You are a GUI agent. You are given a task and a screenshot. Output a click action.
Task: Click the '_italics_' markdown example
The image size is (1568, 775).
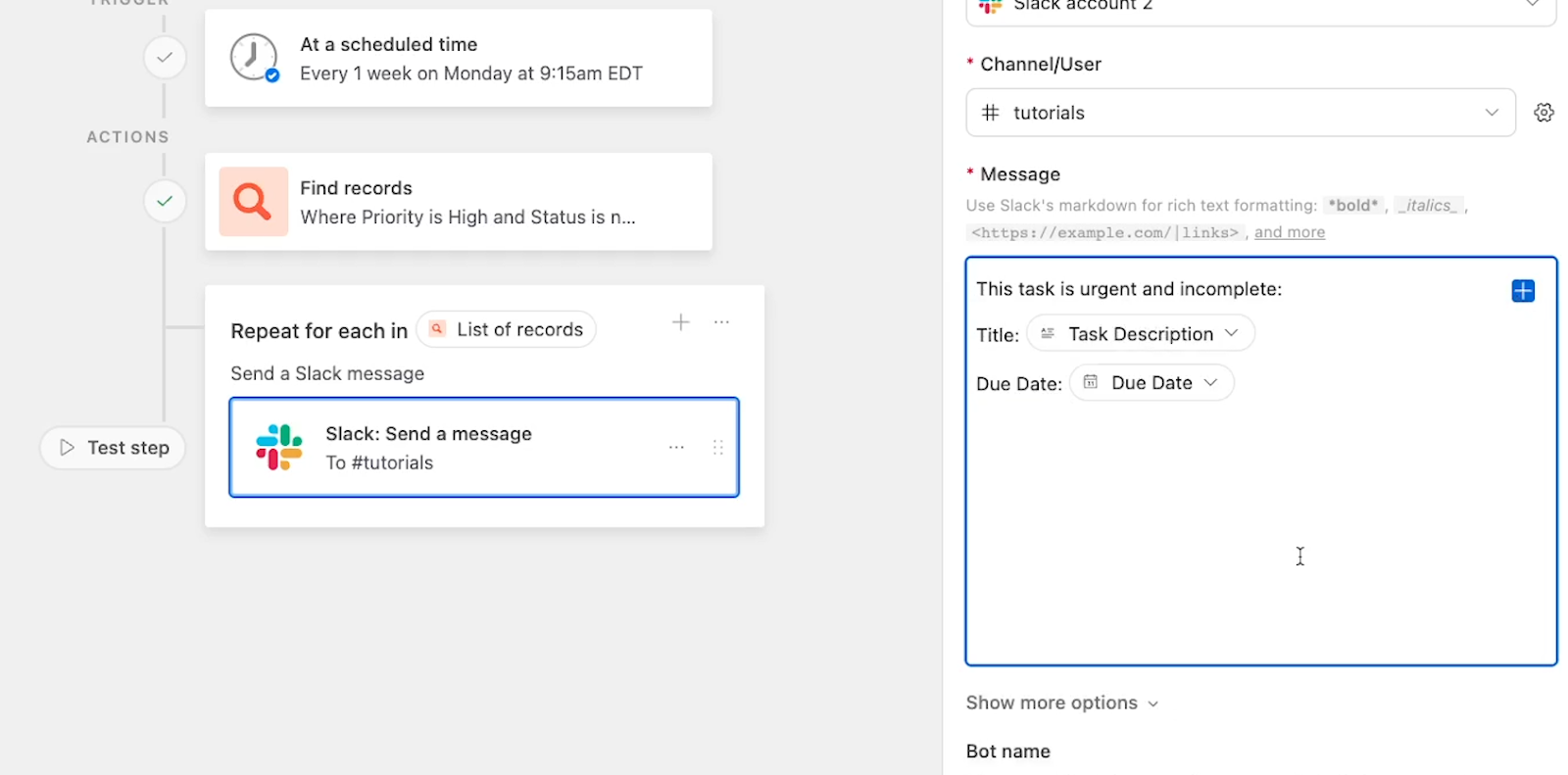(x=1429, y=206)
